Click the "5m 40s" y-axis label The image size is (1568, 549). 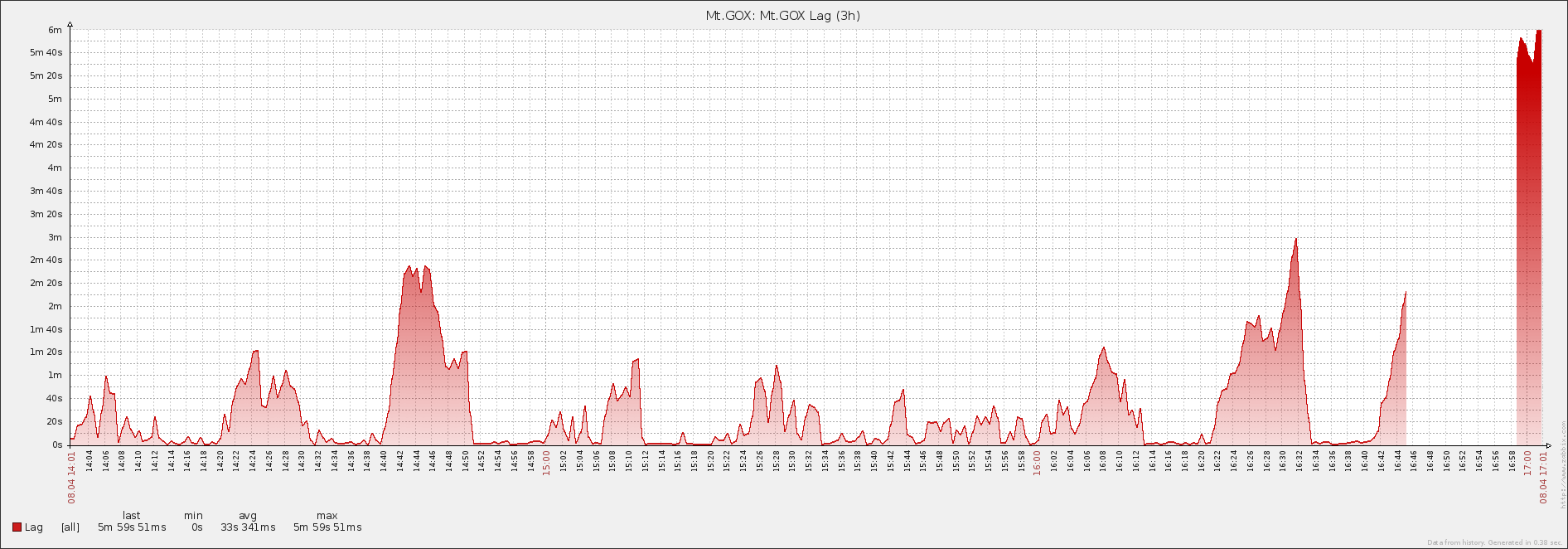click(x=46, y=53)
